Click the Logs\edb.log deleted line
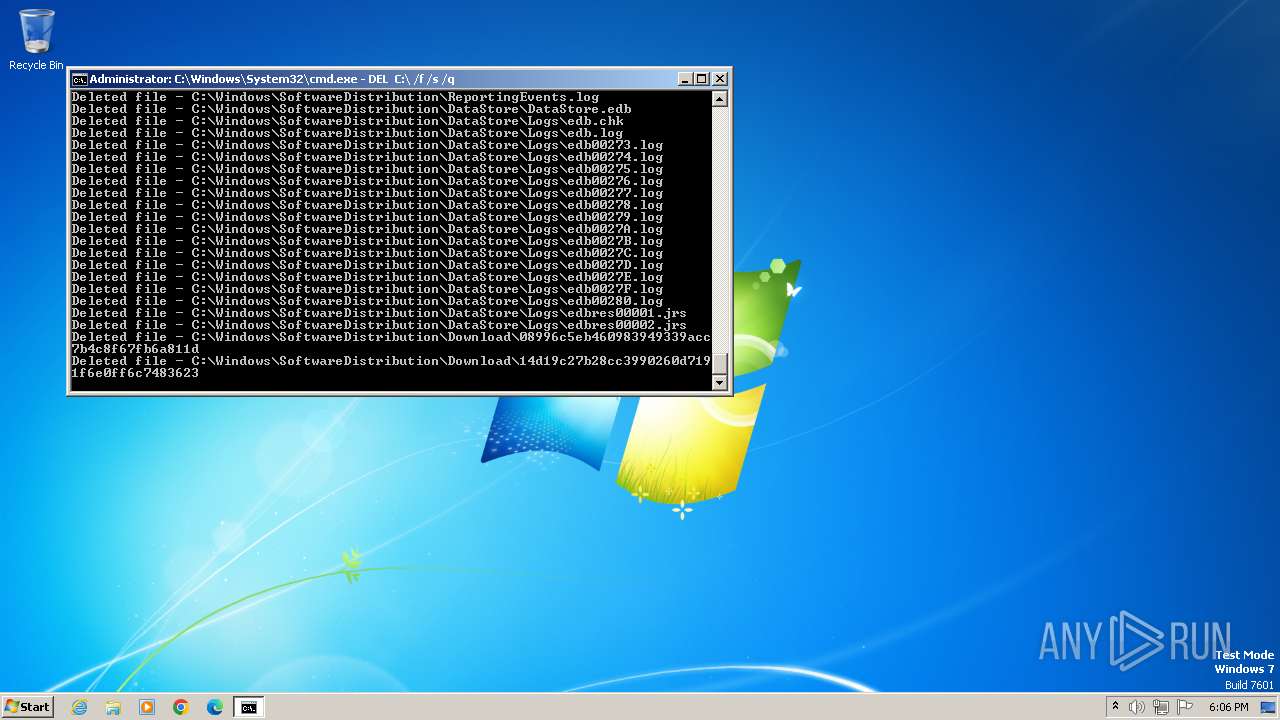 [x=347, y=133]
